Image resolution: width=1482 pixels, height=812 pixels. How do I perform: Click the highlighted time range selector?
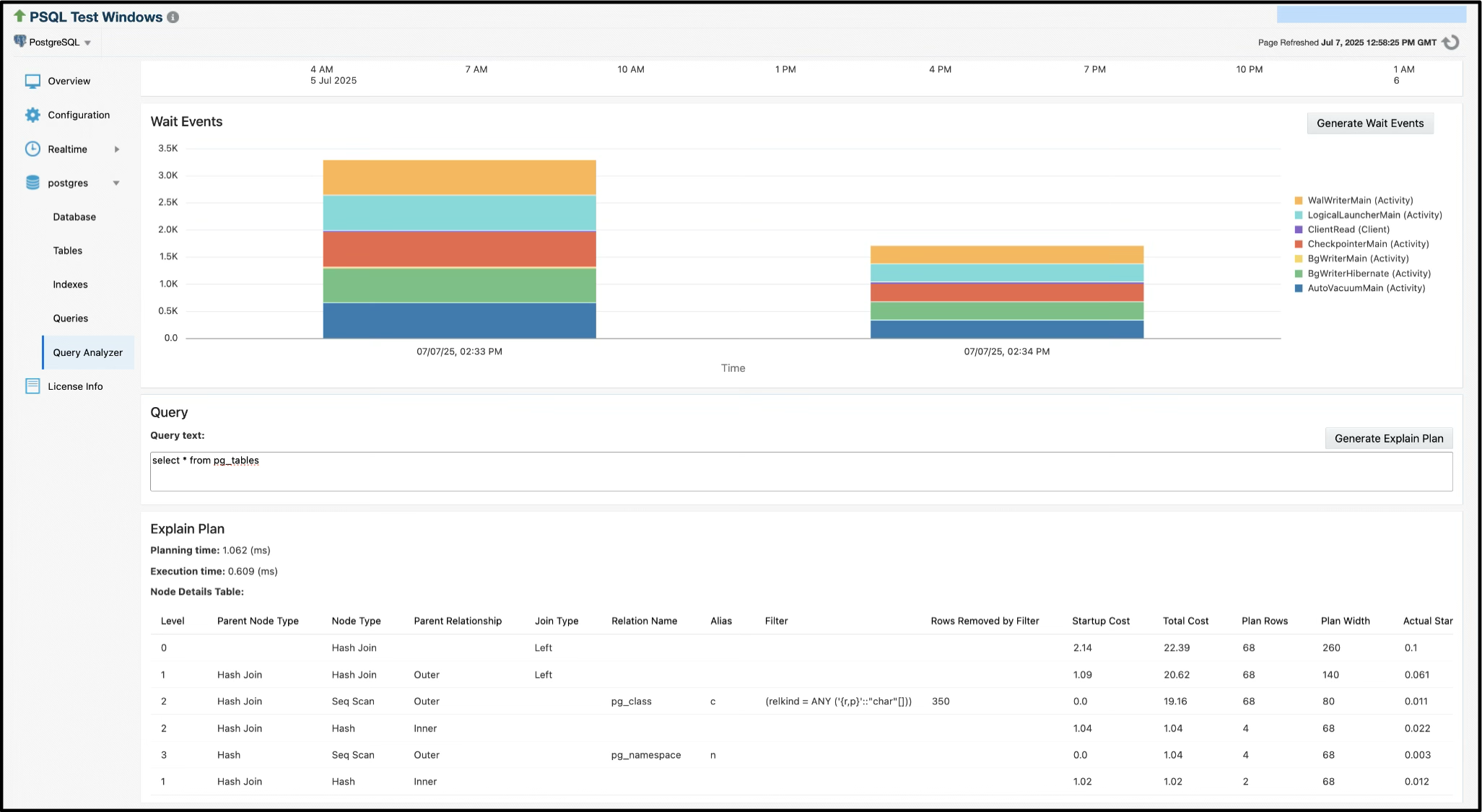[x=1370, y=14]
